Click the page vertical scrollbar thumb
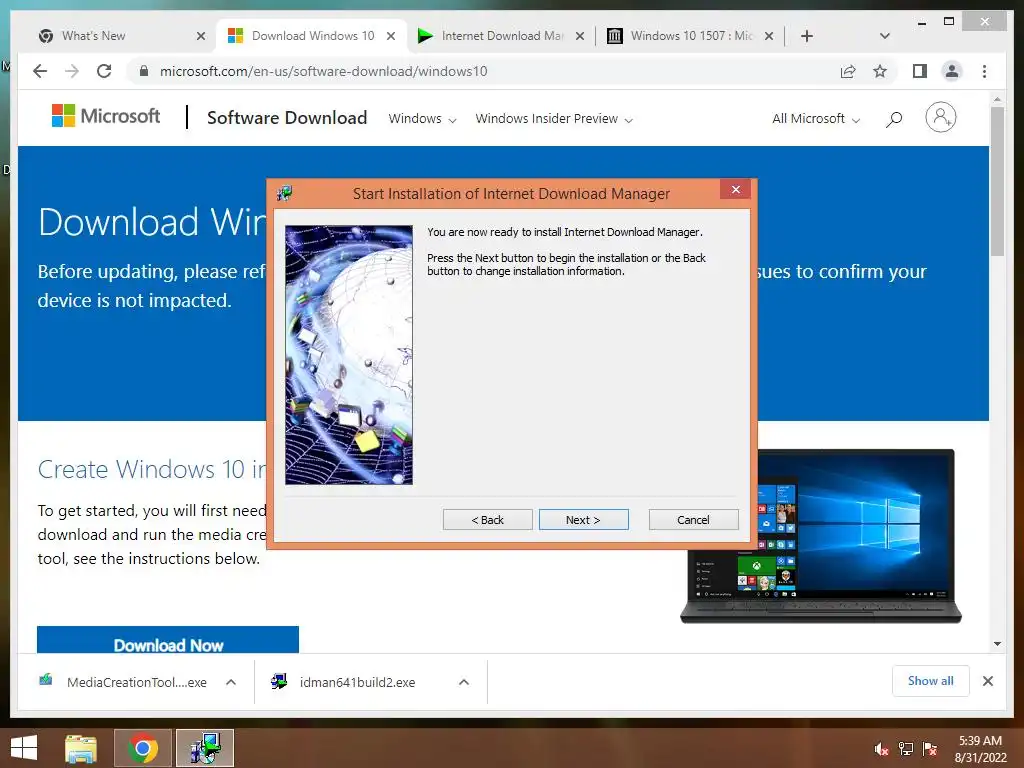 point(997,182)
